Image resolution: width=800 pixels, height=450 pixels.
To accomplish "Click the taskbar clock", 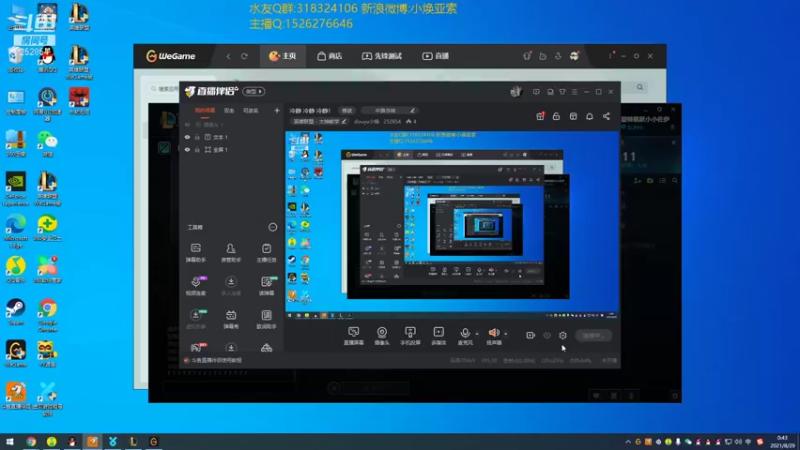I will pos(782,442).
